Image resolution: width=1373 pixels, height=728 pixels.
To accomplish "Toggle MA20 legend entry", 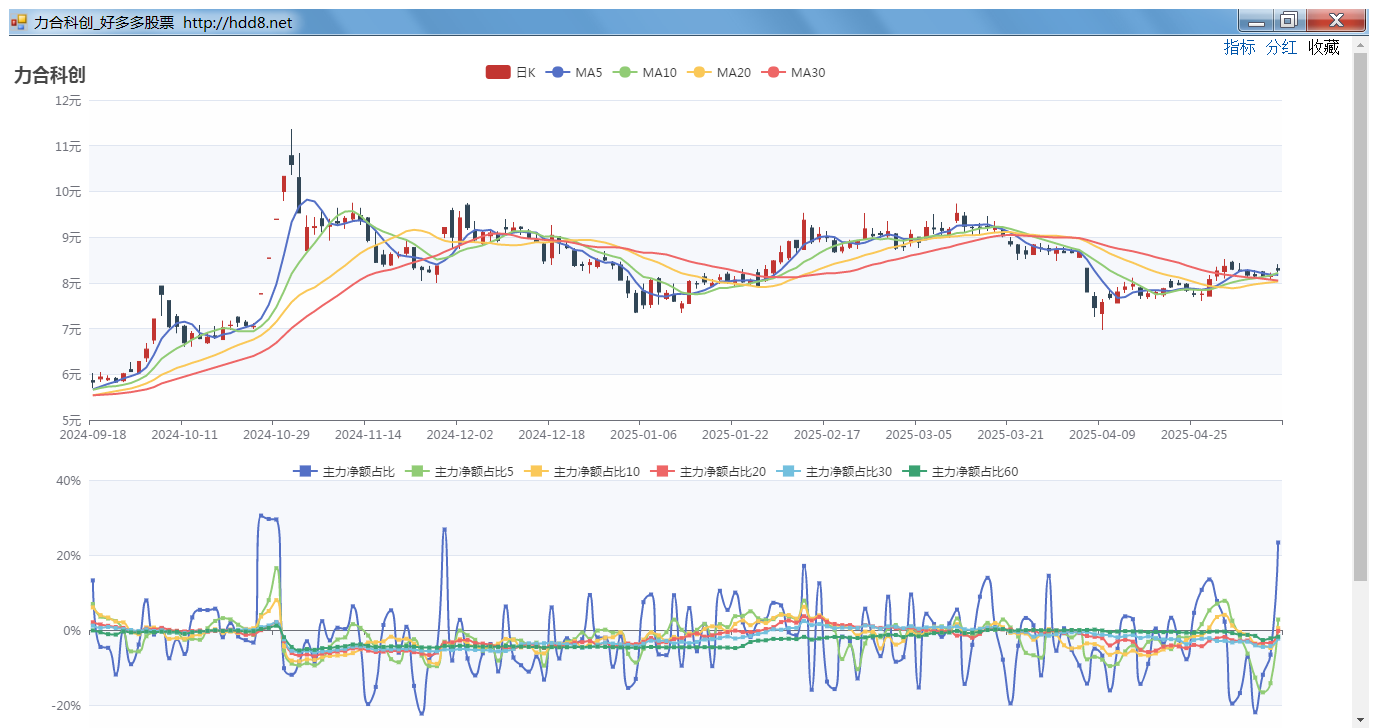I will coord(719,72).
